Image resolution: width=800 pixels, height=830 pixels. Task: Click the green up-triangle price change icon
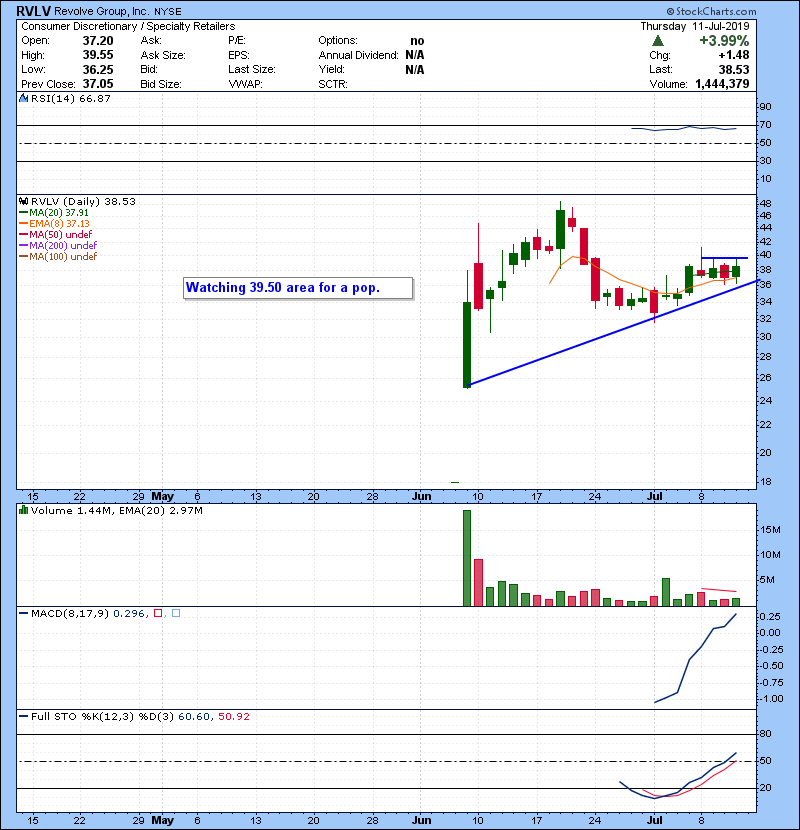658,41
